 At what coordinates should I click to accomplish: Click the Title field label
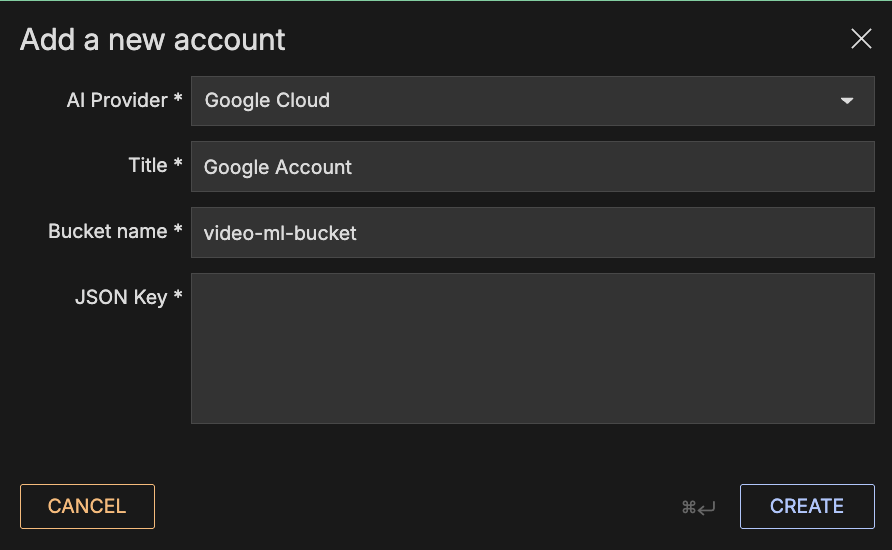click(148, 166)
